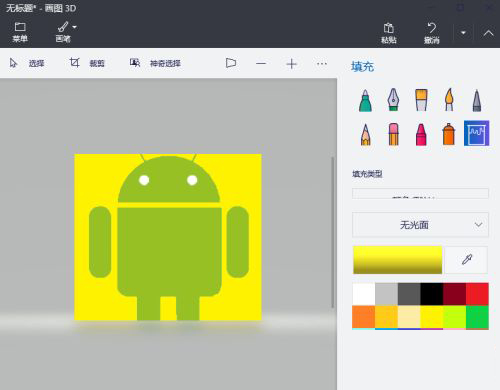Select the pencil tool

366,135
